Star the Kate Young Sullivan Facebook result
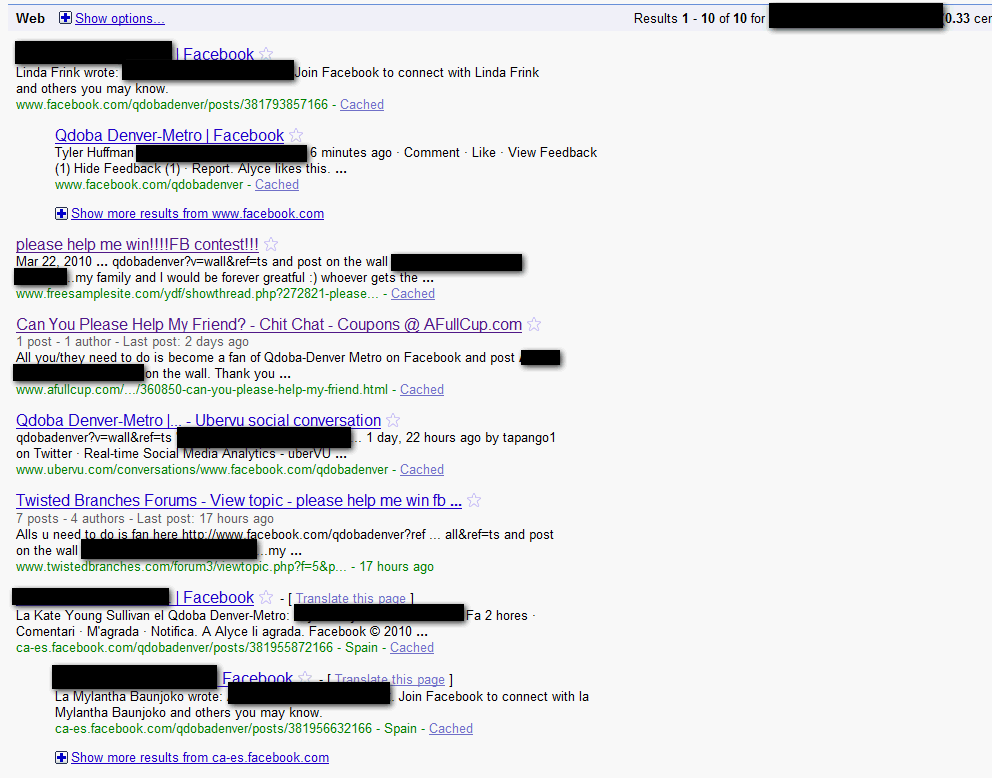This screenshot has width=992, height=778. tap(266, 597)
